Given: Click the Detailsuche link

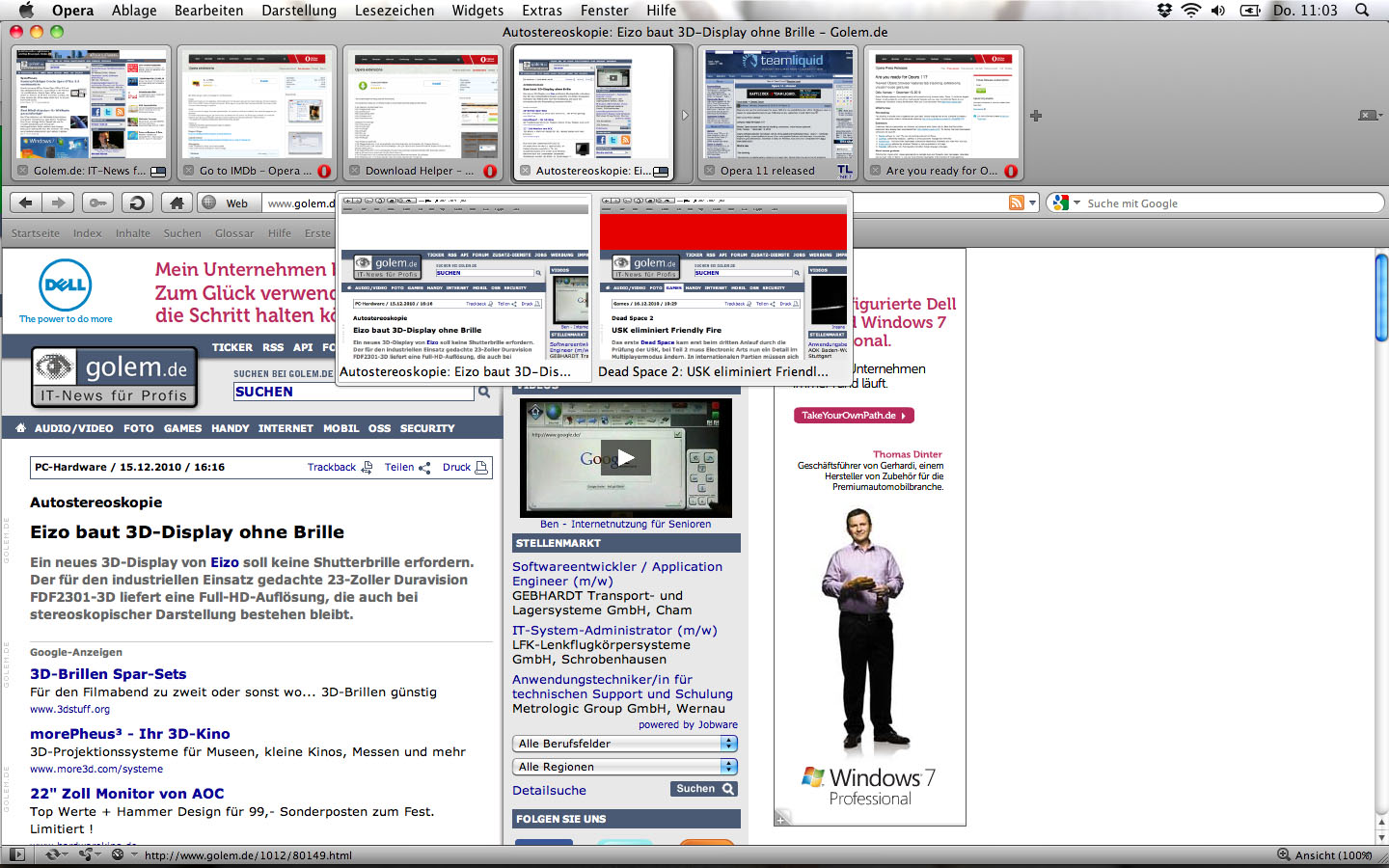Looking at the screenshot, I should 549,790.
